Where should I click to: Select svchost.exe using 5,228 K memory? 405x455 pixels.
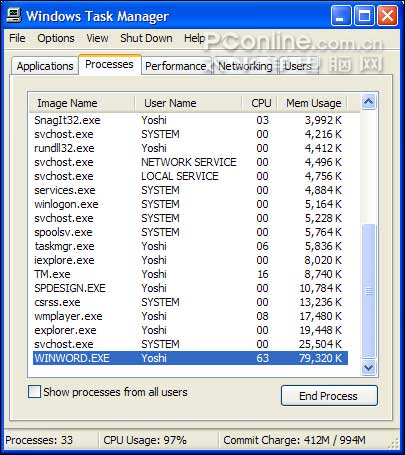click(x=190, y=218)
